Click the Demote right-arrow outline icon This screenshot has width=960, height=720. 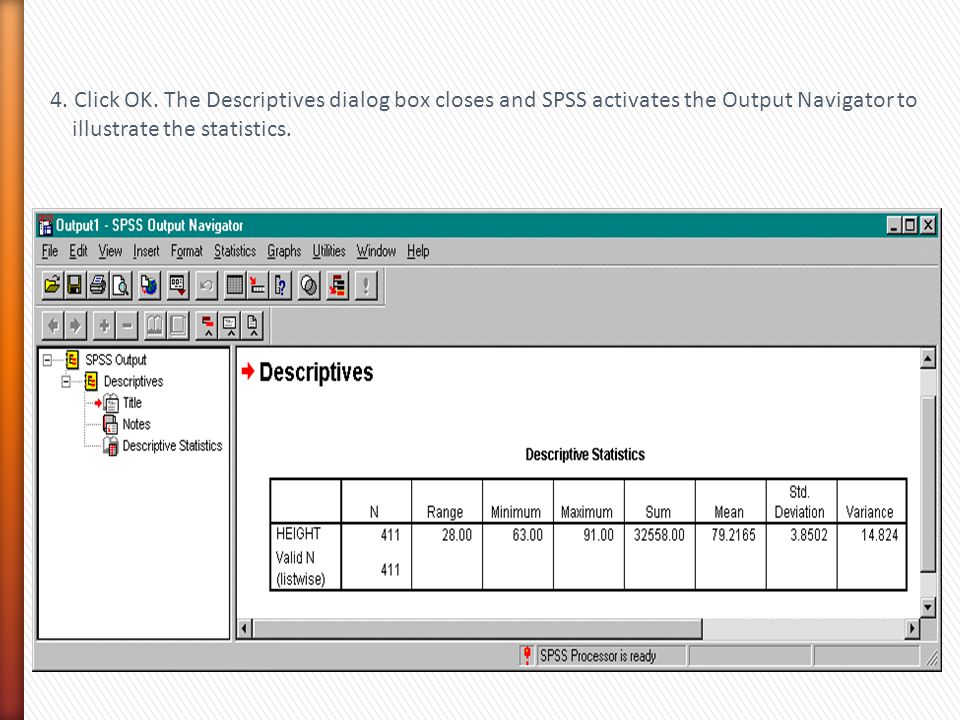click(x=75, y=325)
